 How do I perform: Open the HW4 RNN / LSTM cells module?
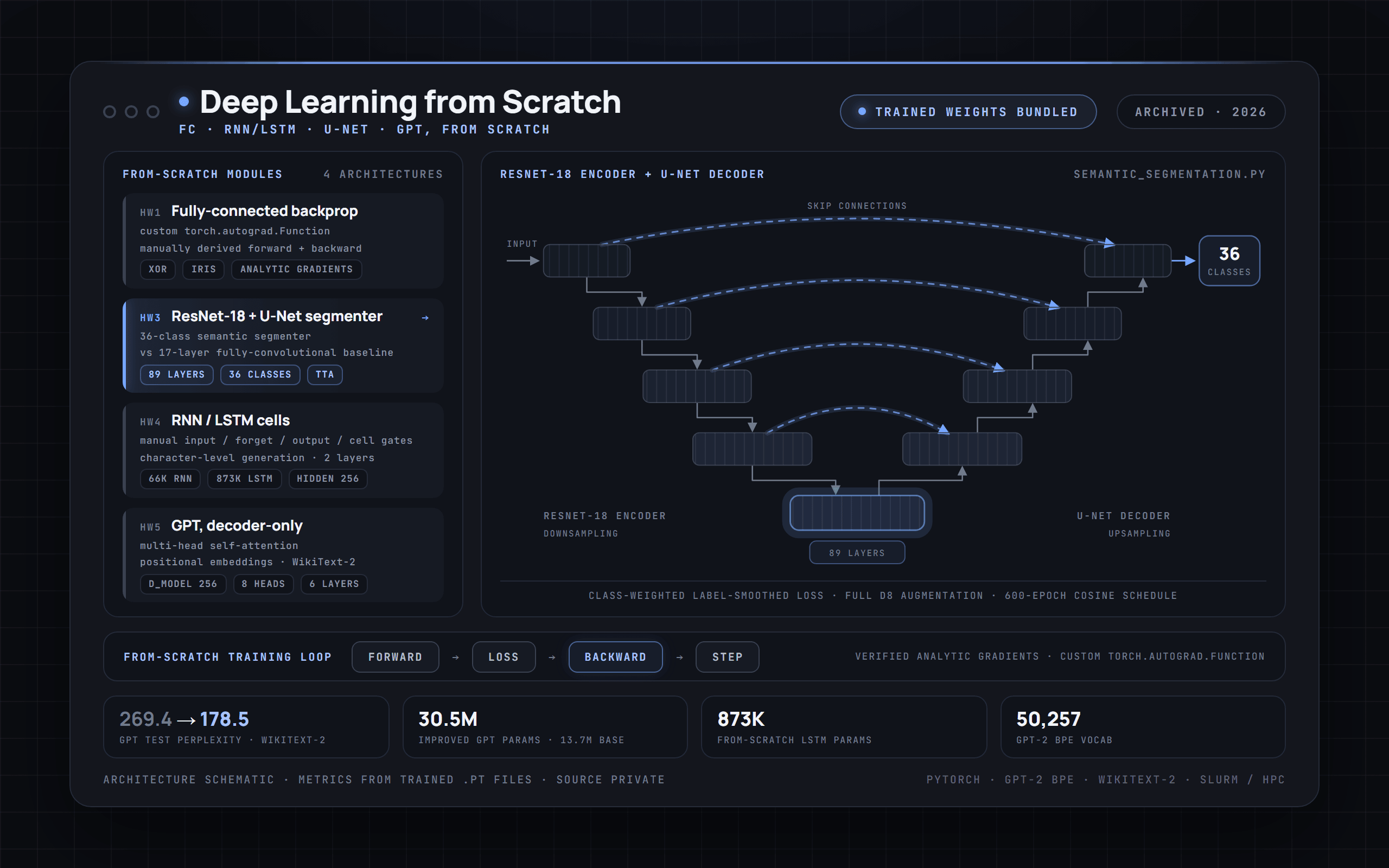pos(283,450)
